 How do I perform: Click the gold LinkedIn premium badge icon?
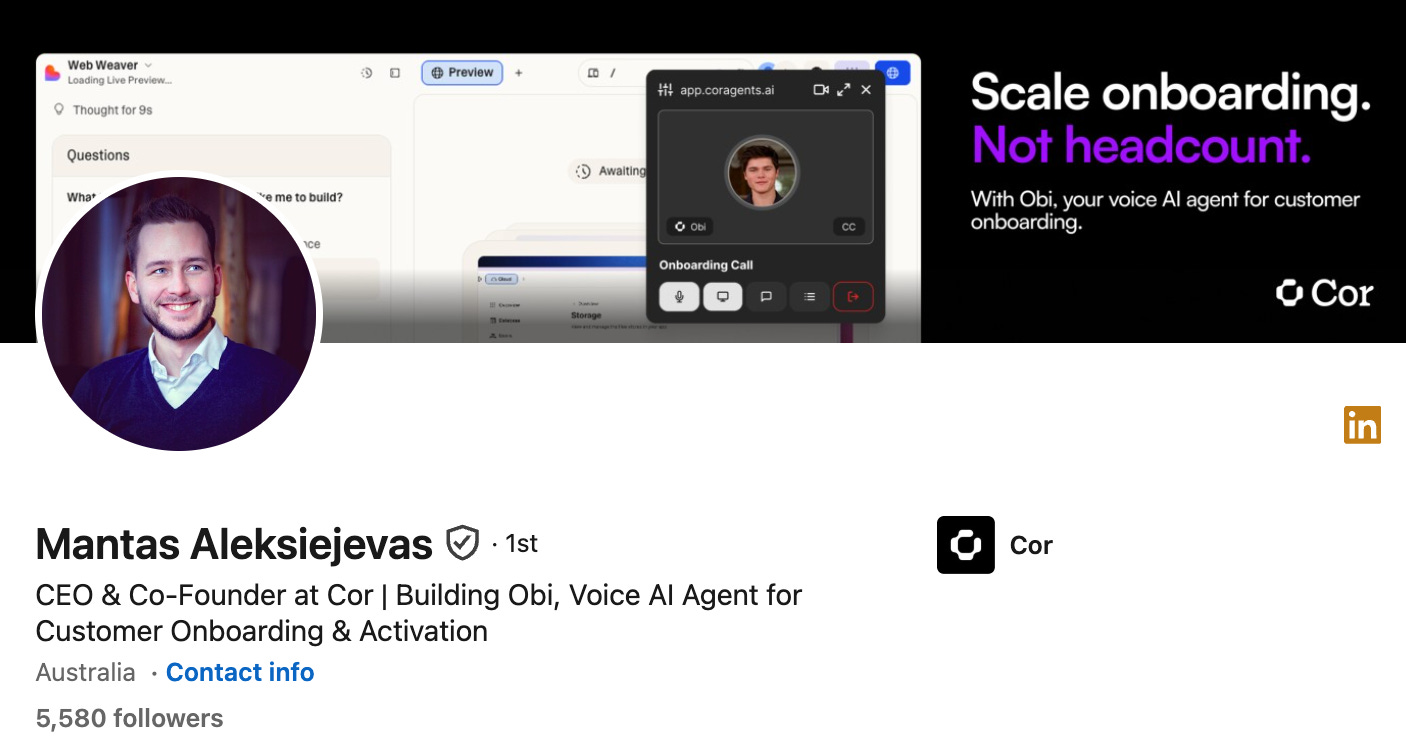coord(1362,425)
